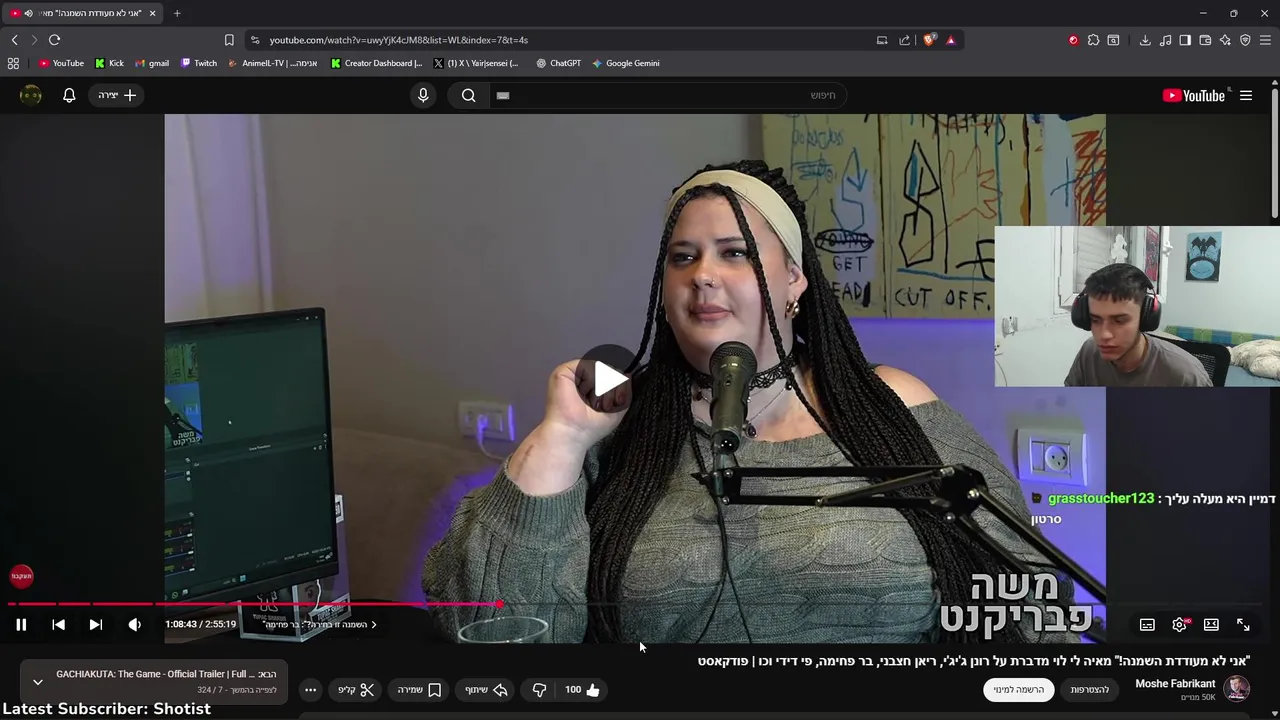Like the video with thumbs up
The image size is (1280, 720).
coord(583,690)
